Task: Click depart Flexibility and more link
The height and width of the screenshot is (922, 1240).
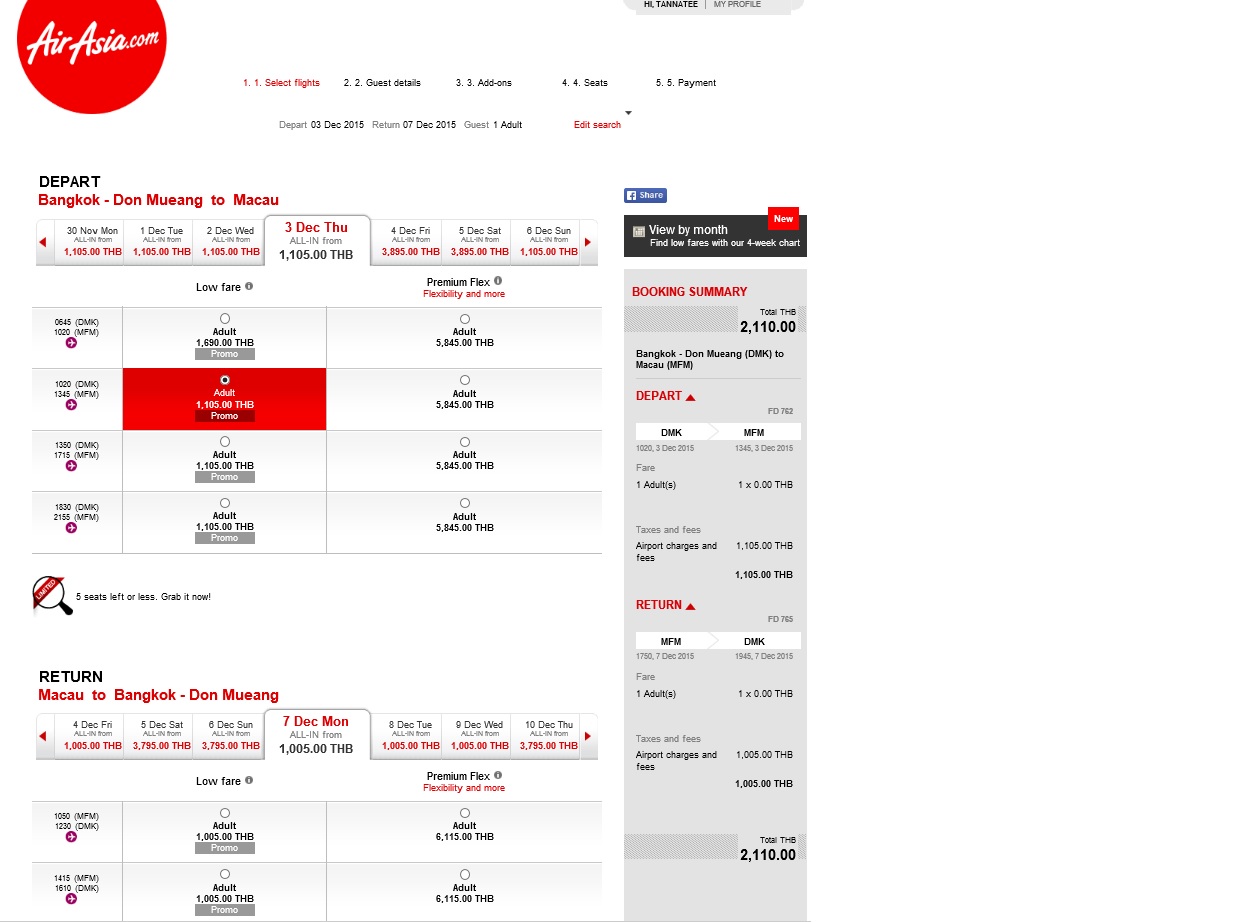Action: 464,294
